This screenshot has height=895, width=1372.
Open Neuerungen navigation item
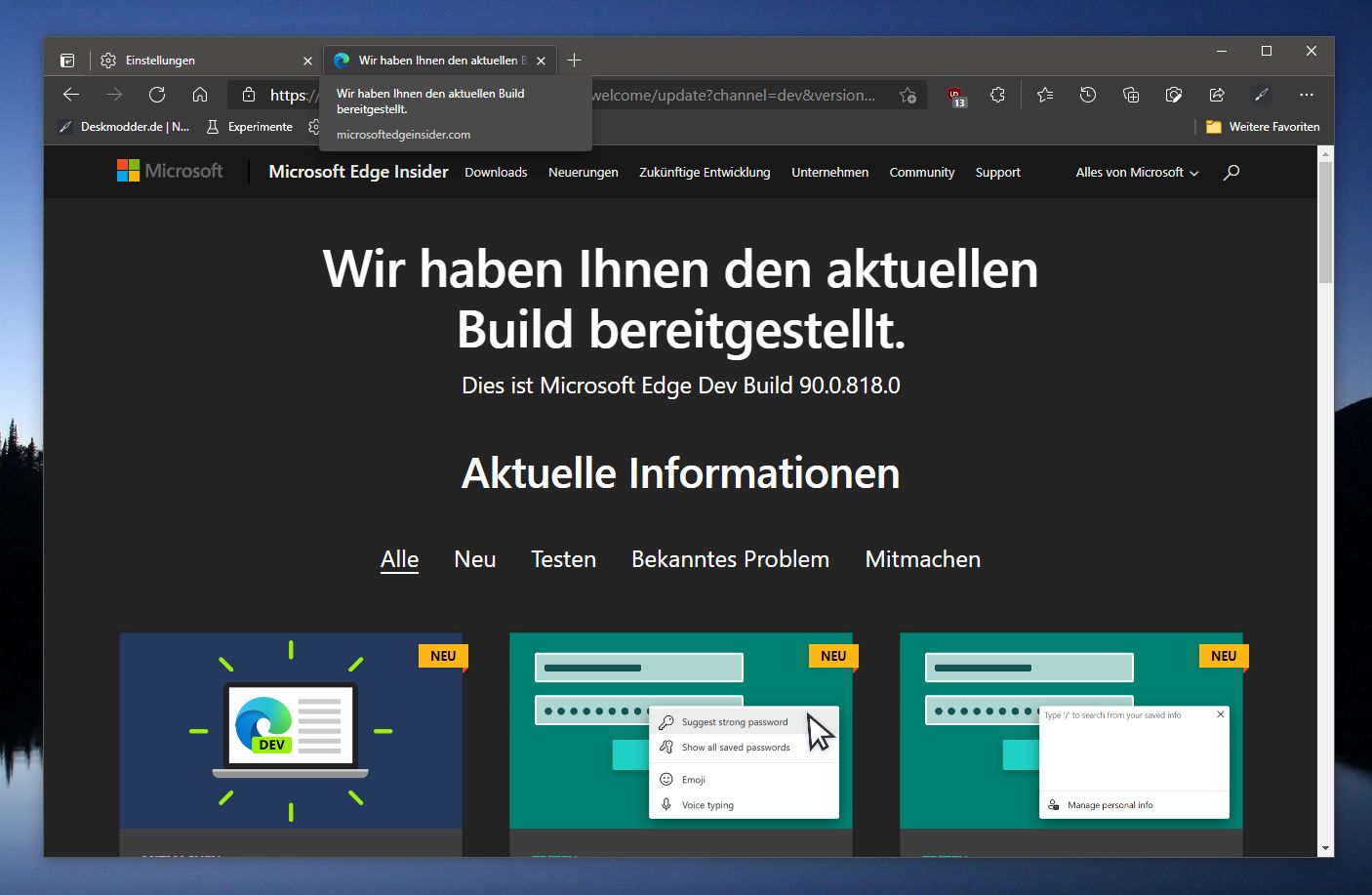584,173
